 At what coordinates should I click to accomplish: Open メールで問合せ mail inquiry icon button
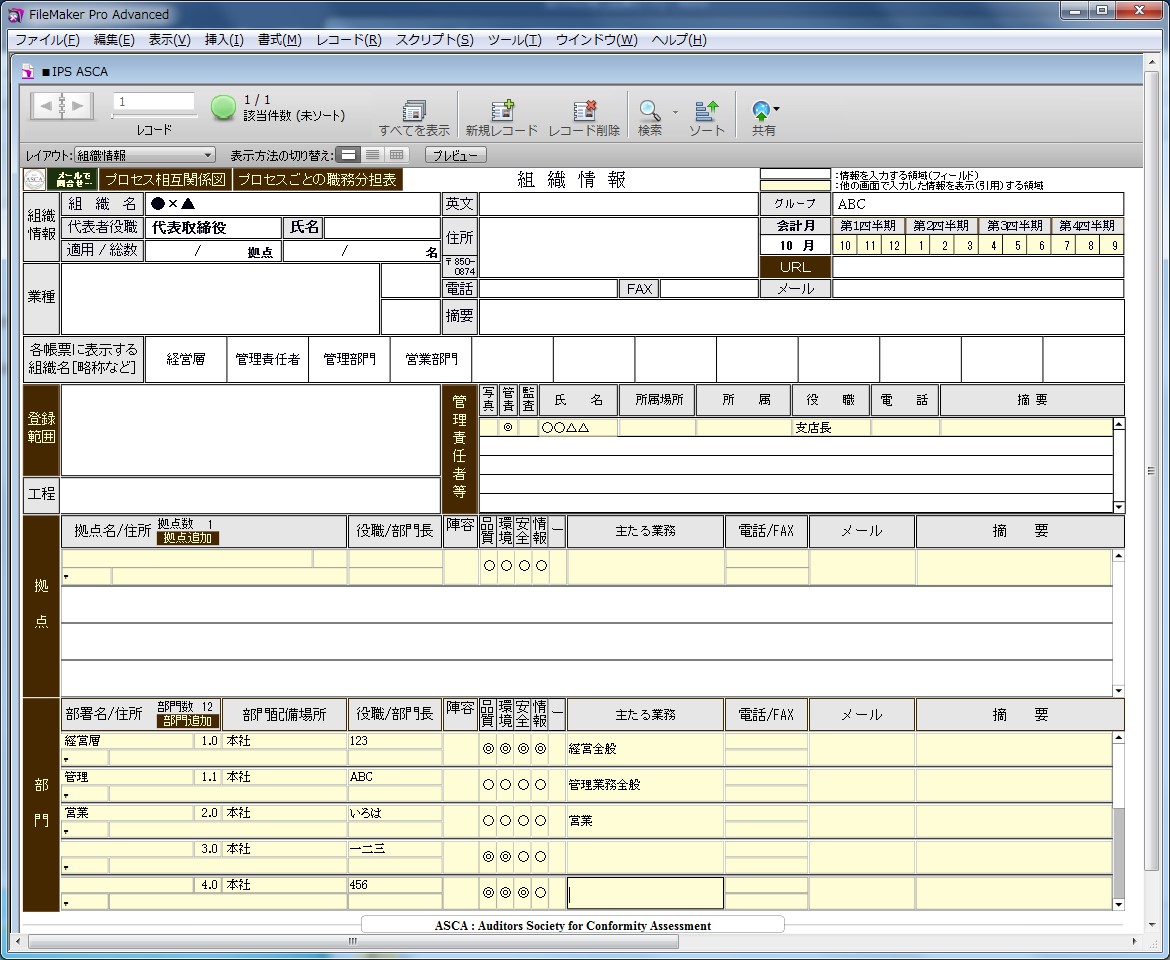pos(72,180)
